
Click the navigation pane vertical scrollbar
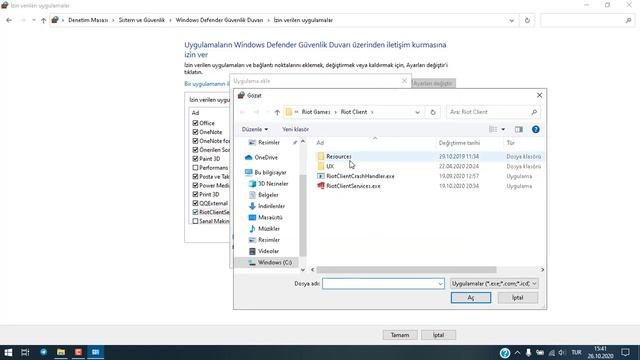tap(302, 216)
